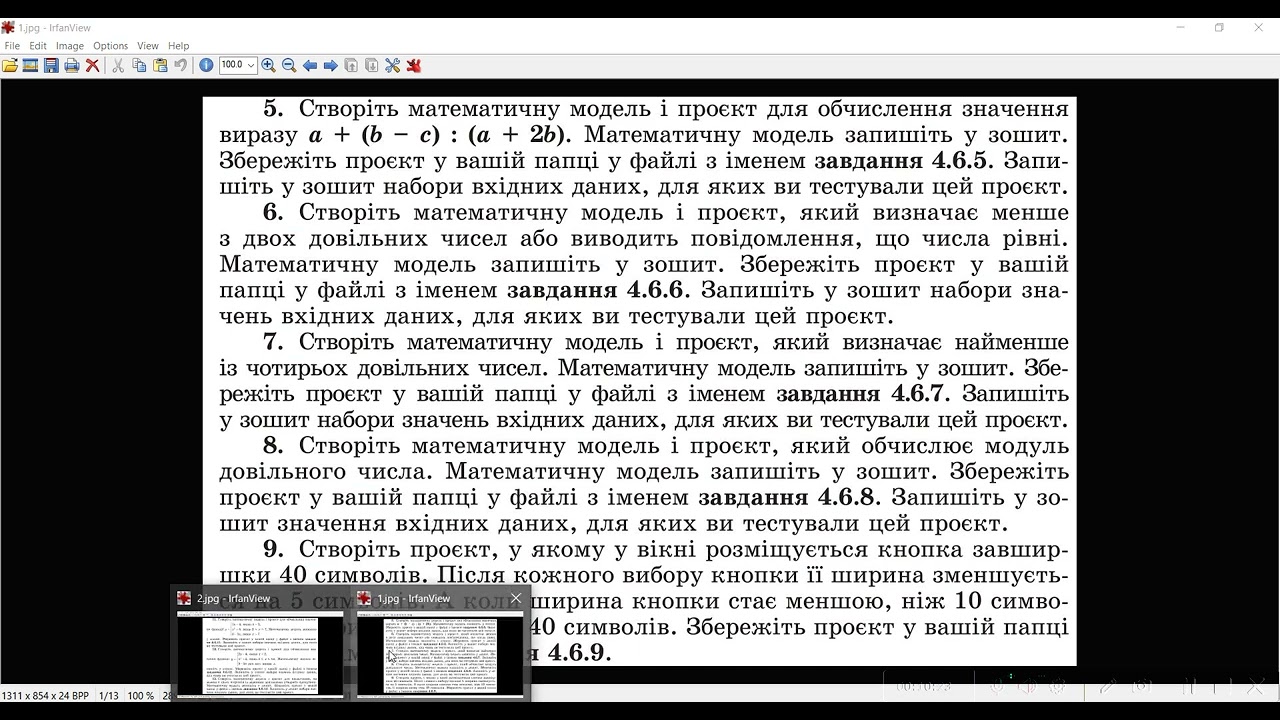Click the red X Delete icon
Image resolution: width=1280 pixels, height=720 pixels.
tap(92, 65)
